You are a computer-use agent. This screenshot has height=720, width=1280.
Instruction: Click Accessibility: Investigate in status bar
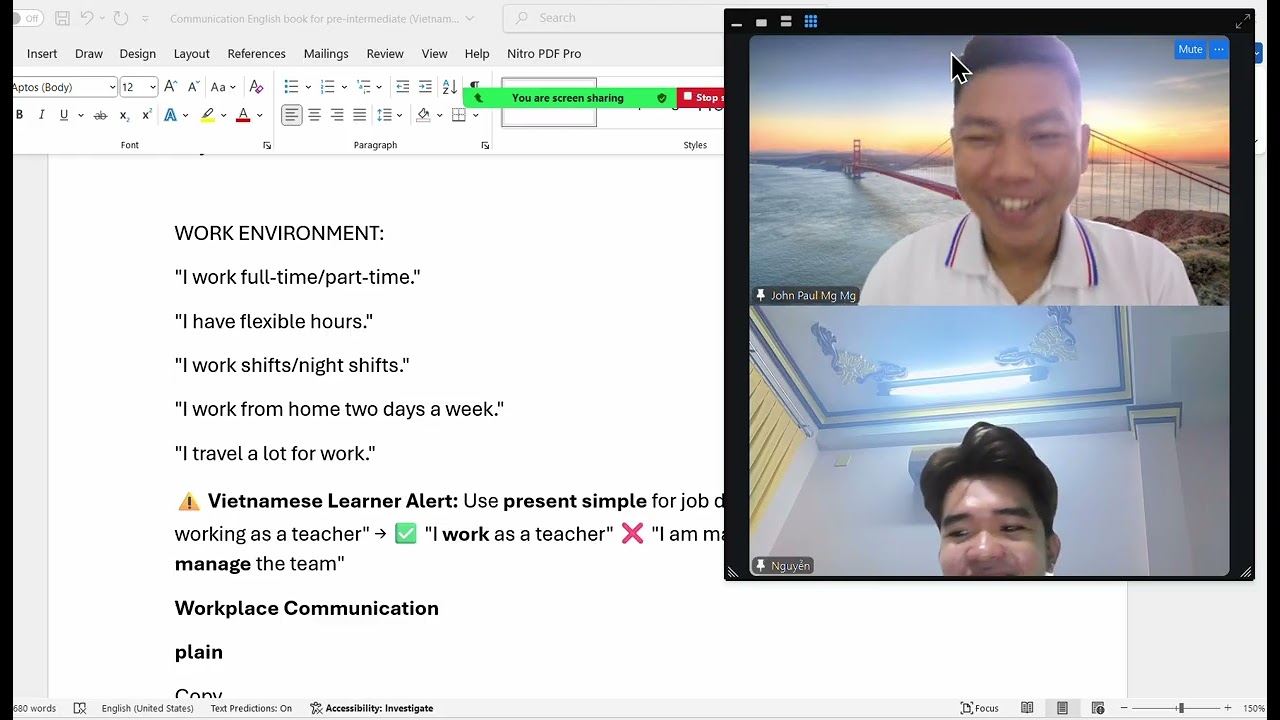tap(371, 708)
